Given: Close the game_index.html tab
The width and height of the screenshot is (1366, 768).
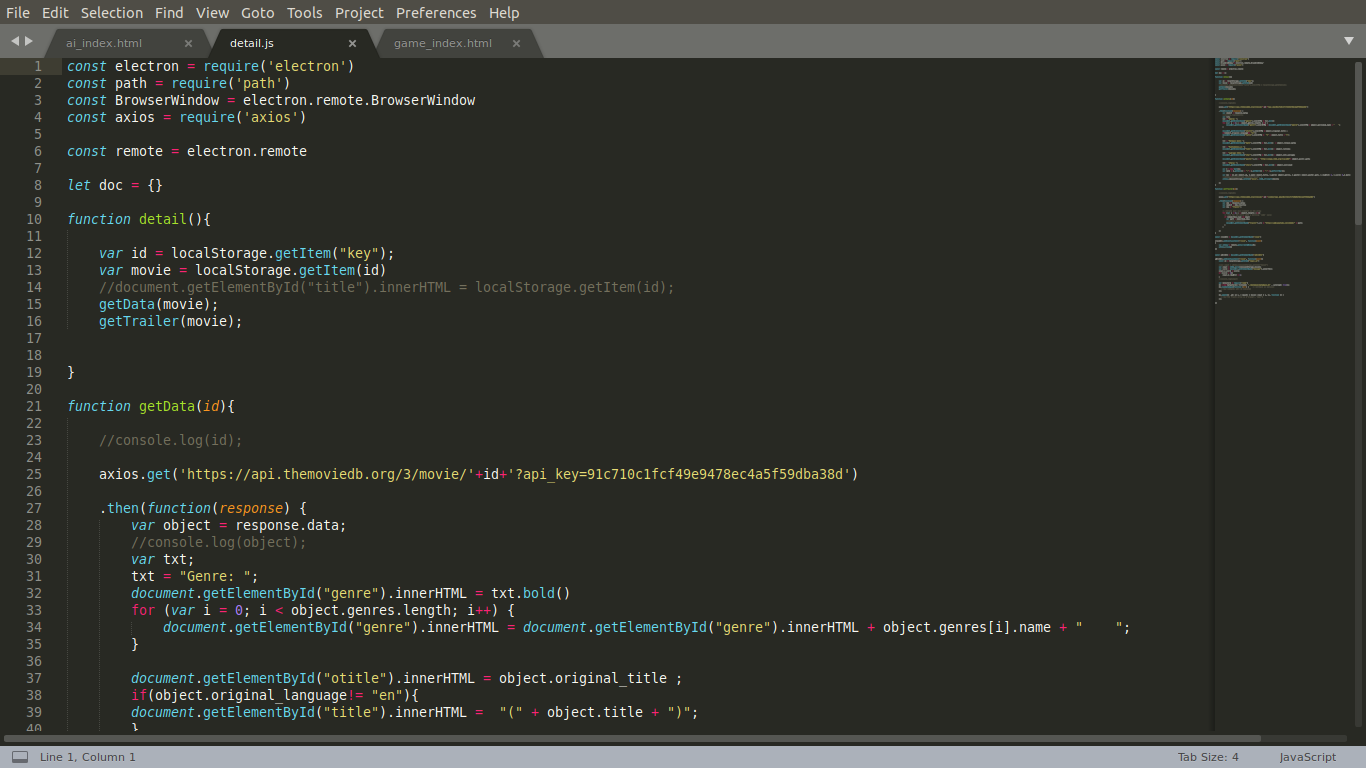Looking at the screenshot, I should click(x=516, y=43).
